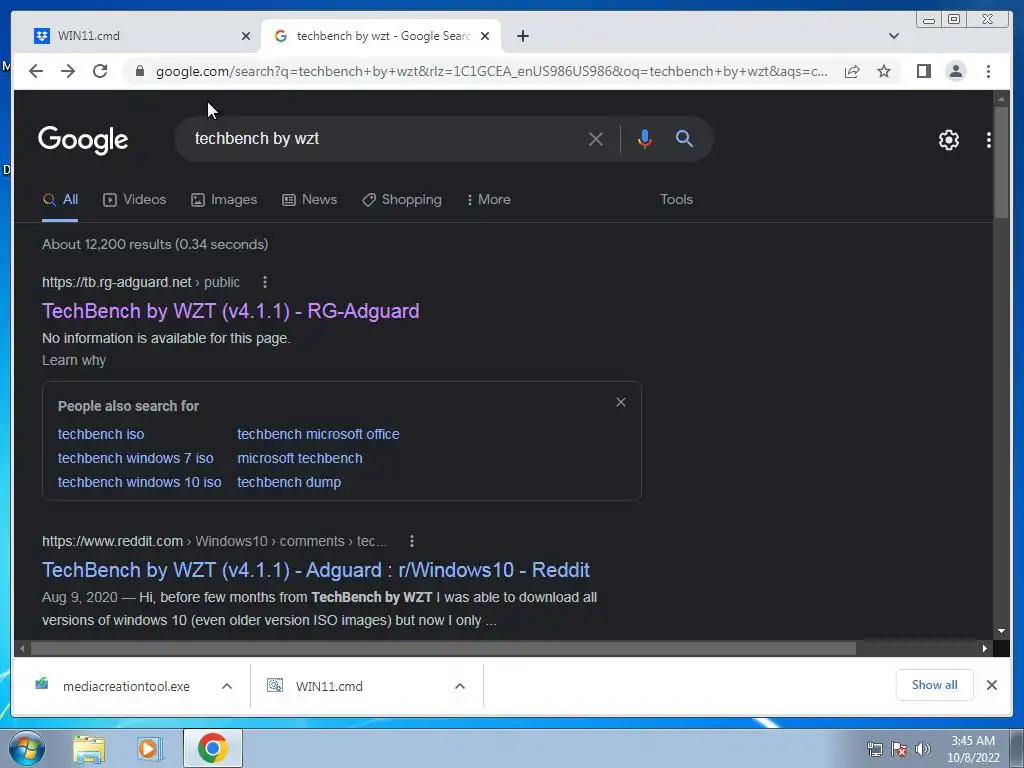Close the WIN11.cmd tab
1024x768 pixels.
[246, 36]
